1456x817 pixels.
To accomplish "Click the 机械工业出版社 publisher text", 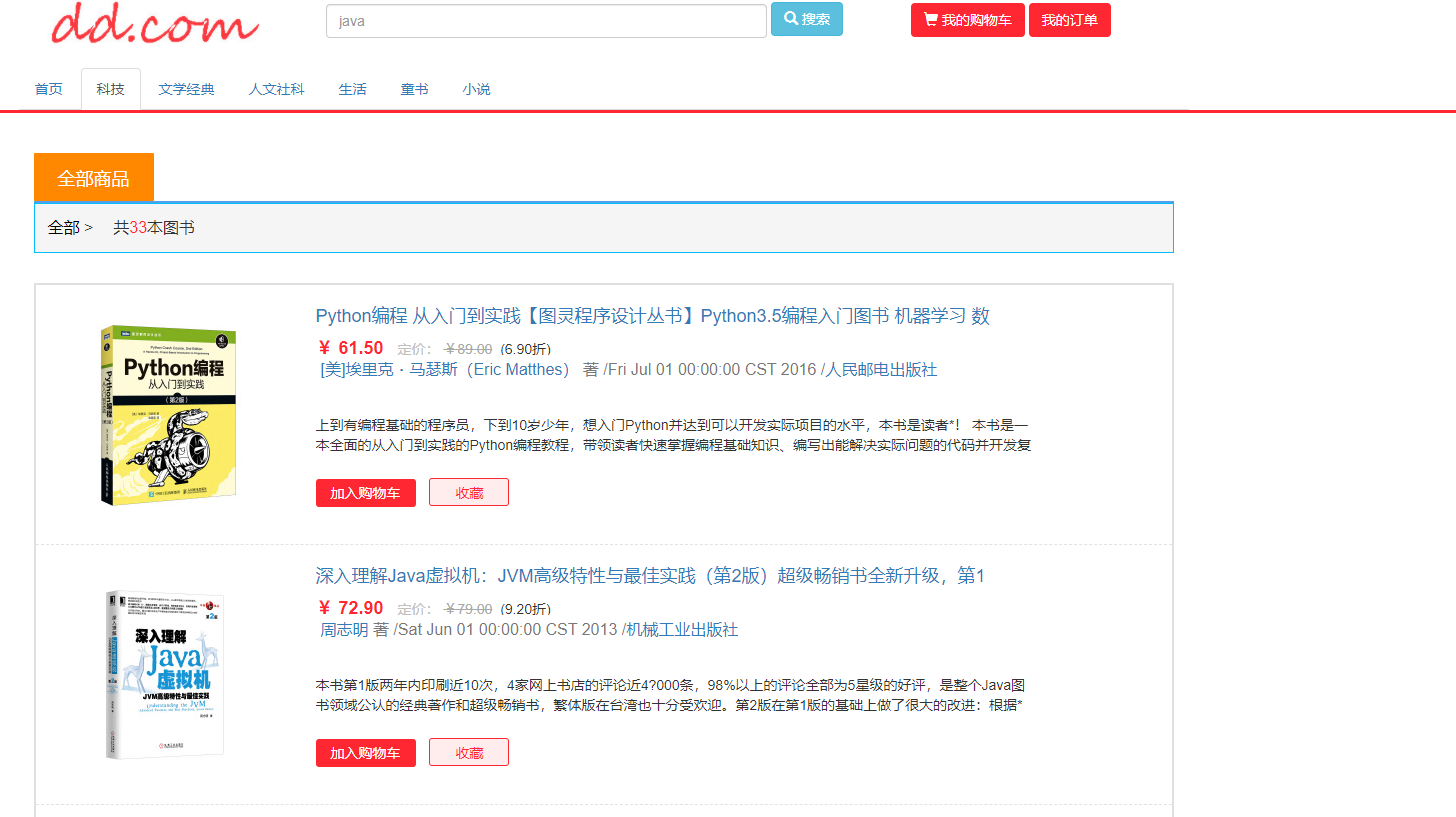I will click(x=682, y=630).
